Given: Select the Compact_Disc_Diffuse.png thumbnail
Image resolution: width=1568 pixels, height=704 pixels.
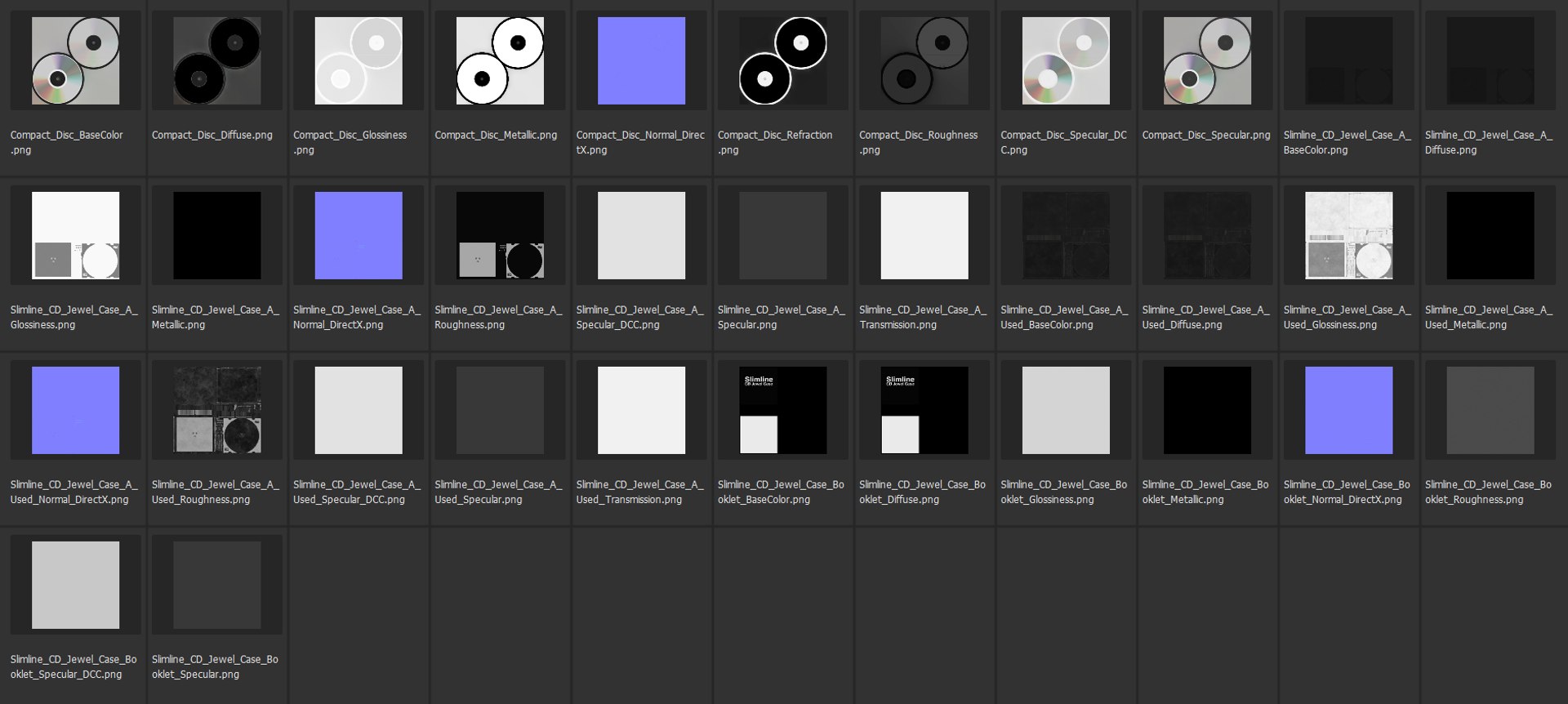Looking at the screenshot, I should 217,60.
